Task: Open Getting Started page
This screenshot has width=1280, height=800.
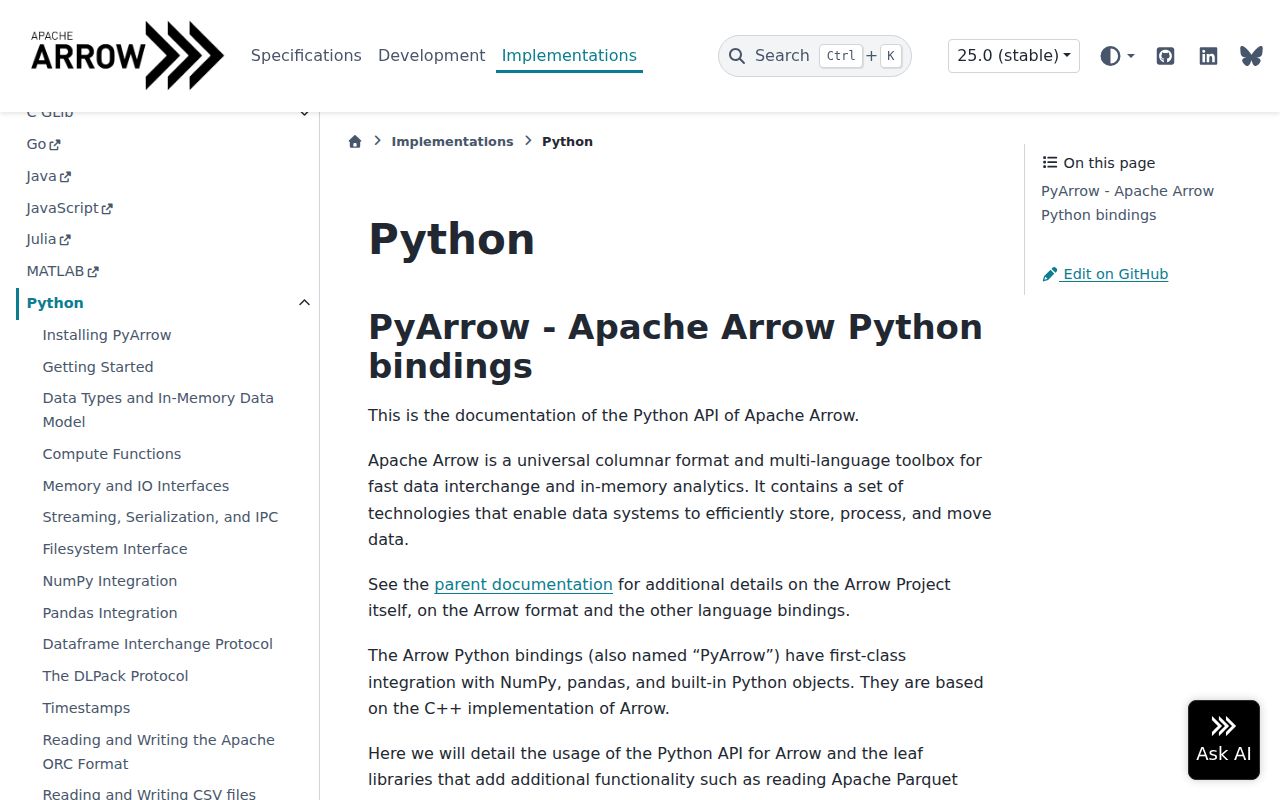Action: (x=98, y=367)
